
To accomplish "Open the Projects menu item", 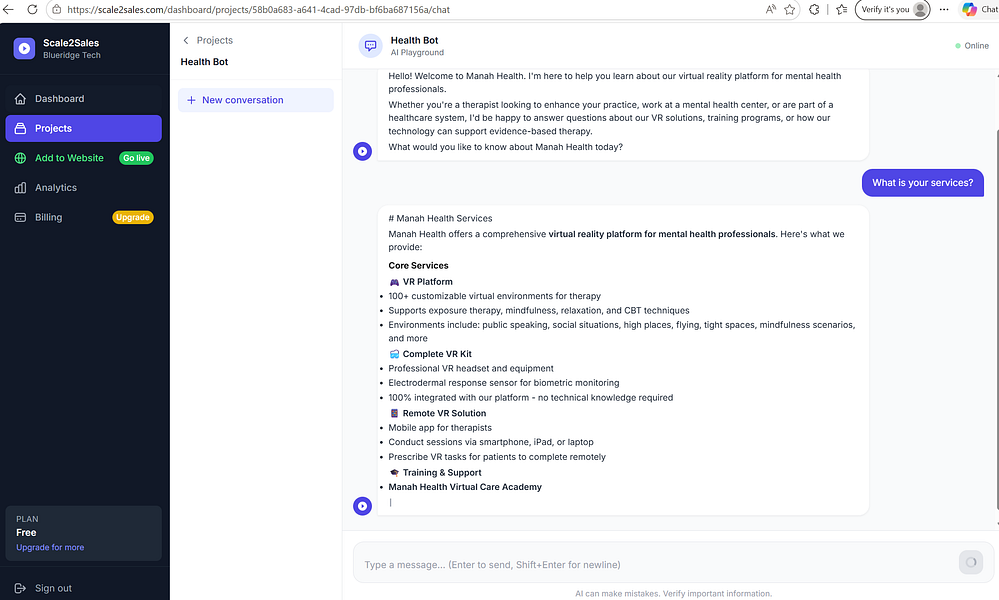I will coord(83,128).
